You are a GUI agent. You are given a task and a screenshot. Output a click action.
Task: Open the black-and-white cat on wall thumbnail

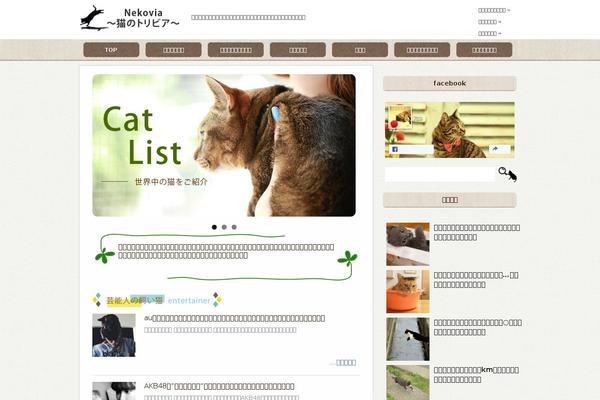coord(408,339)
